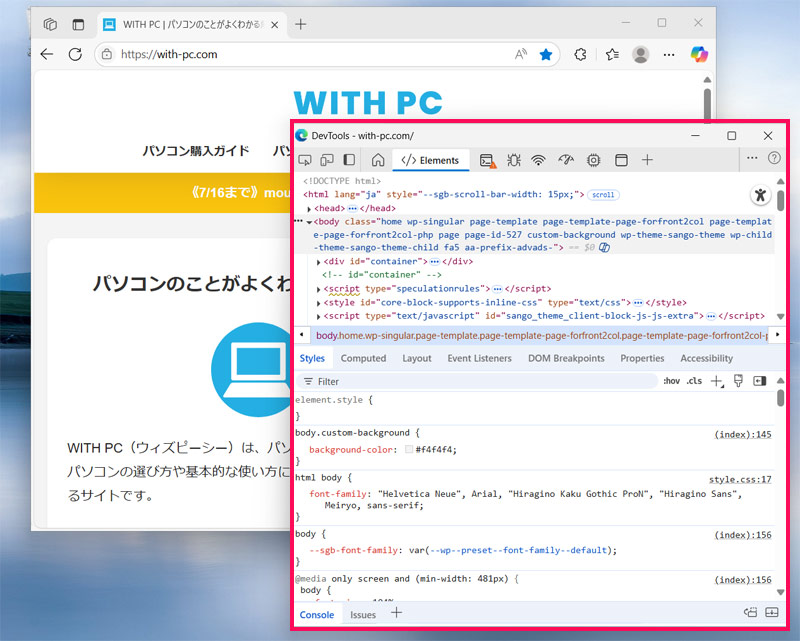
Task: Open the tab actions menu in Edge
Action: (78, 24)
